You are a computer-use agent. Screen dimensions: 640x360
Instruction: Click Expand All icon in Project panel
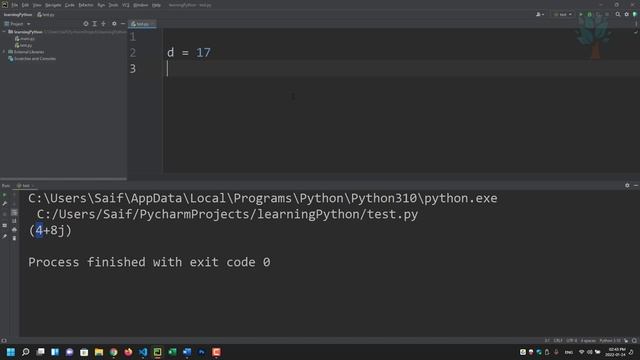(x=95, y=24)
